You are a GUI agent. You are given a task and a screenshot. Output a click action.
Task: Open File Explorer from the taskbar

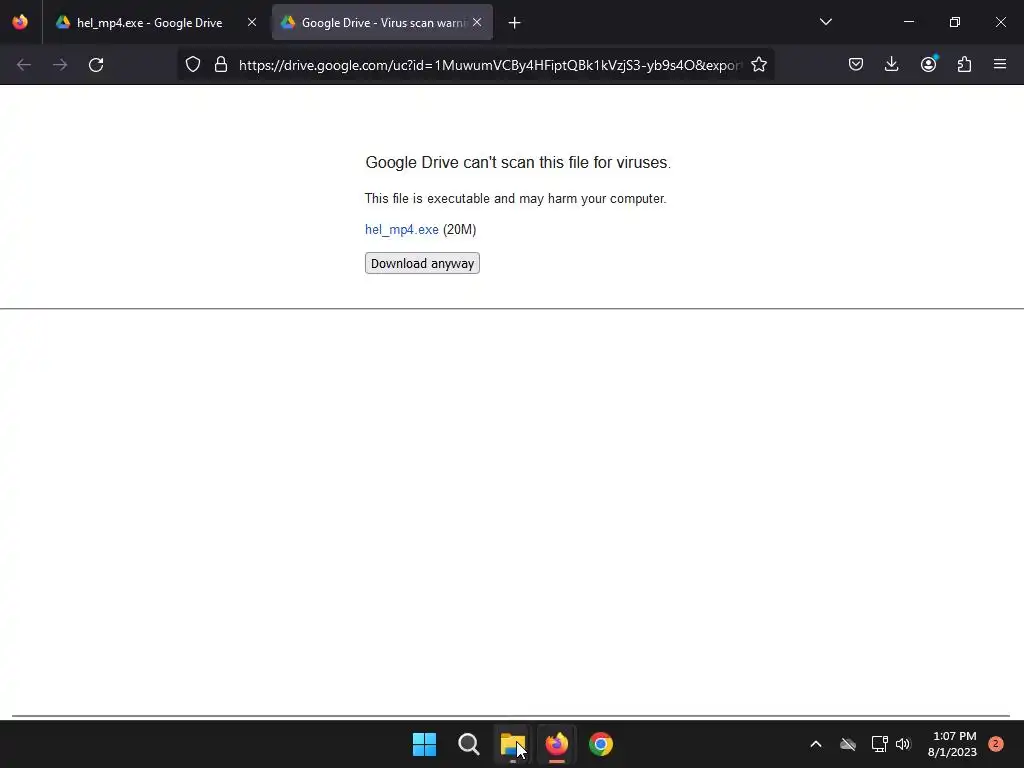coord(512,744)
